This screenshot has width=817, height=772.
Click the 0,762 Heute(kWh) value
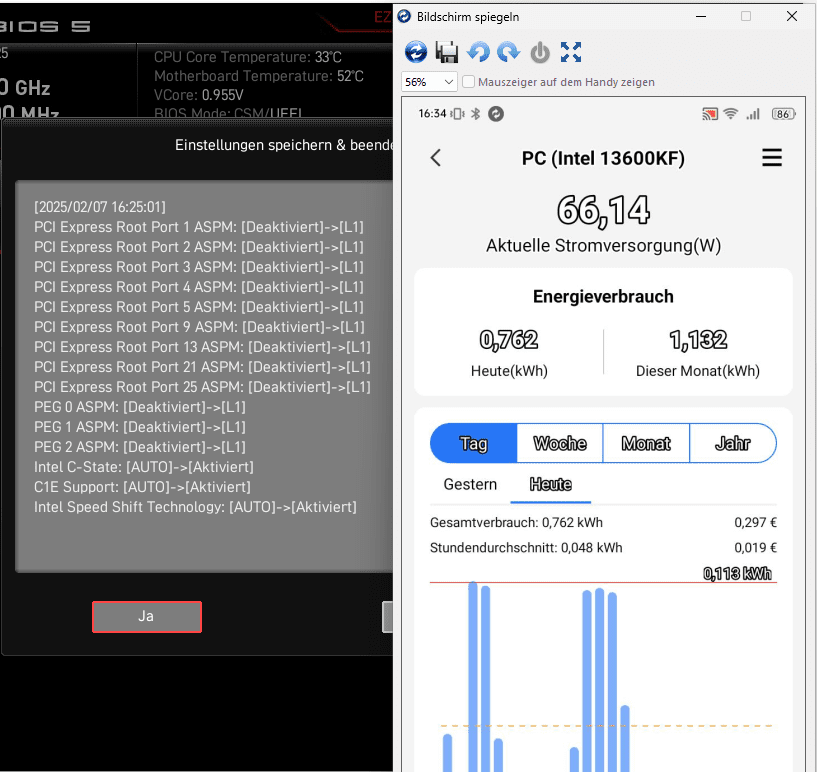pyautogui.click(x=509, y=340)
